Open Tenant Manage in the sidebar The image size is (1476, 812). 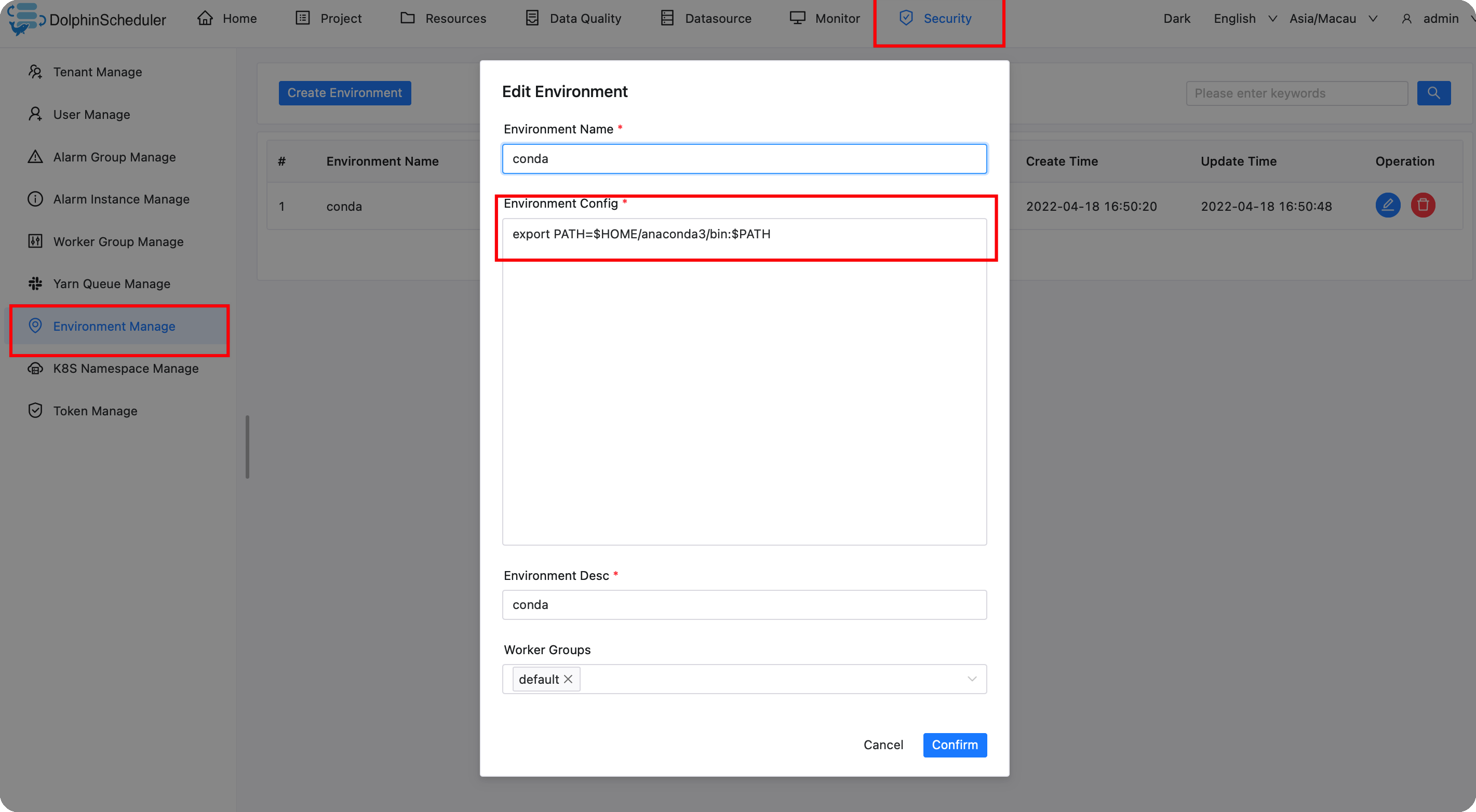click(98, 72)
